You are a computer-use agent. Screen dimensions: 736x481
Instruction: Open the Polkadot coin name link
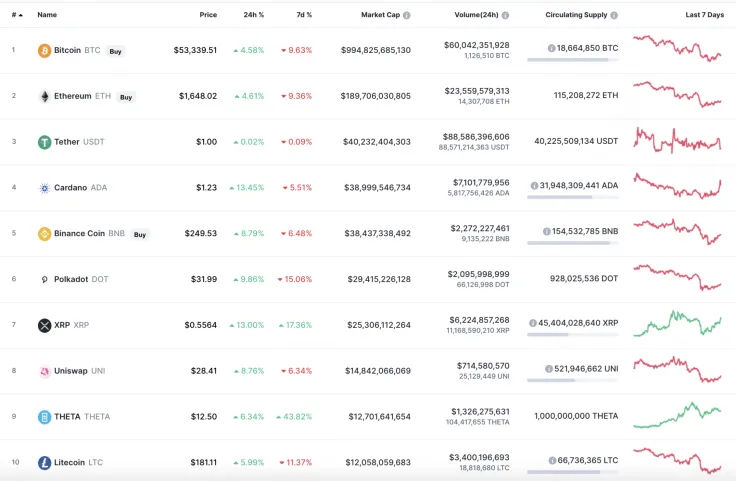(x=71, y=279)
